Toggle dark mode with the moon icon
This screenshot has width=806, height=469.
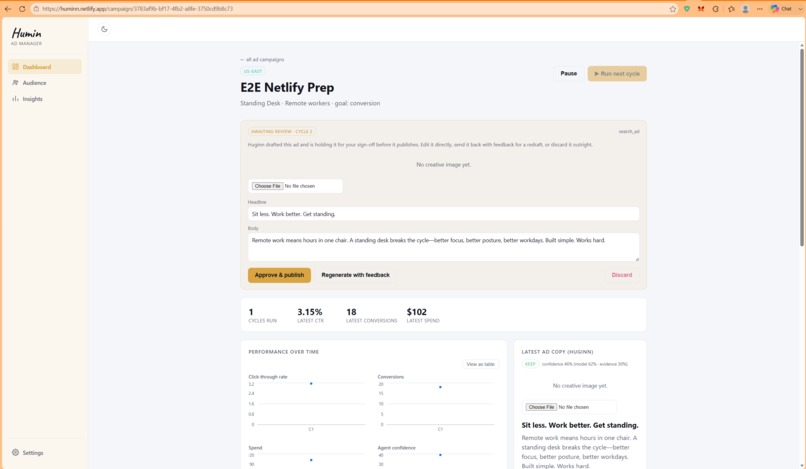coord(104,29)
